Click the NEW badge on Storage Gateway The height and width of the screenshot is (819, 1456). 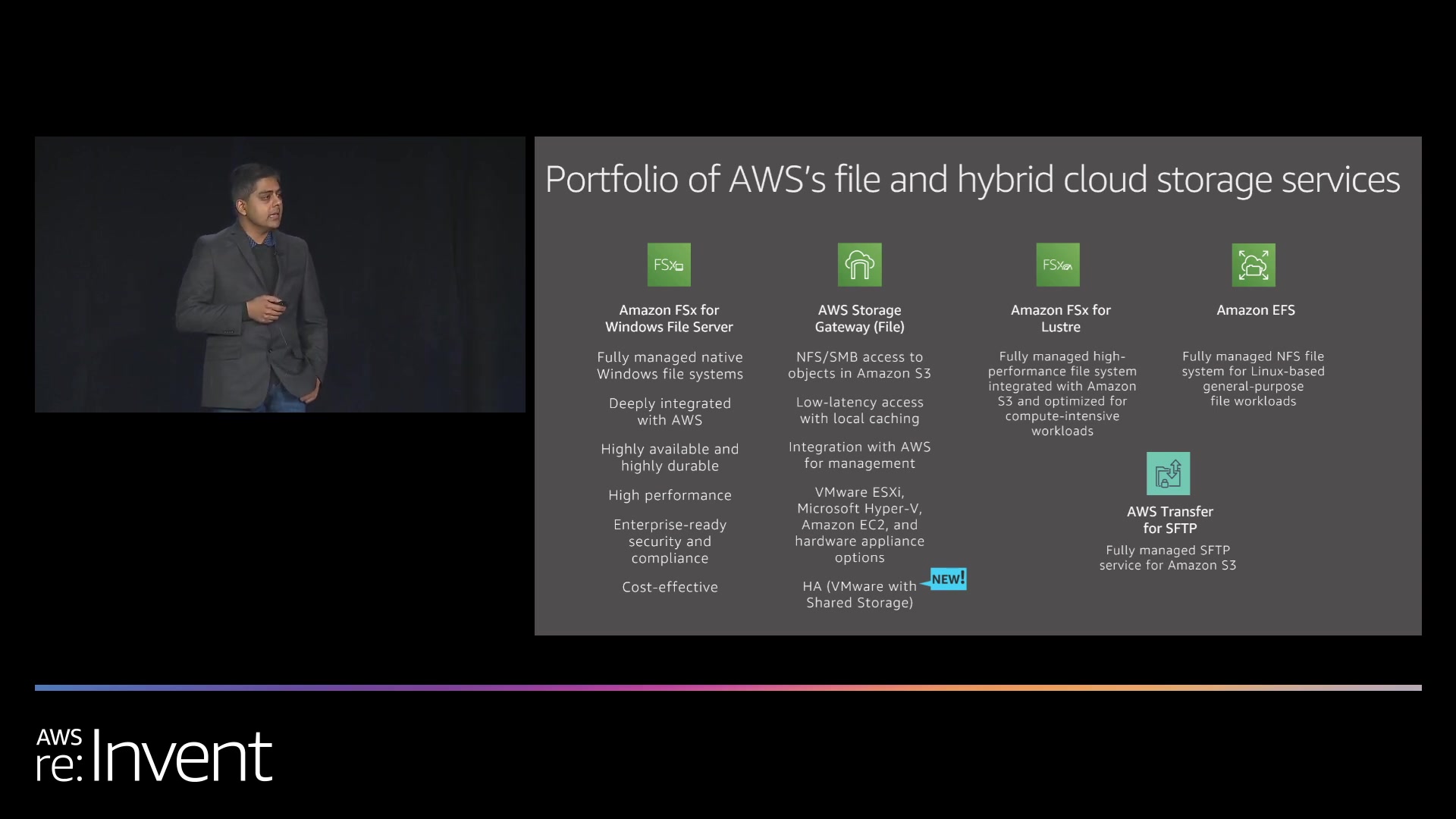click(x=946, y=578)
